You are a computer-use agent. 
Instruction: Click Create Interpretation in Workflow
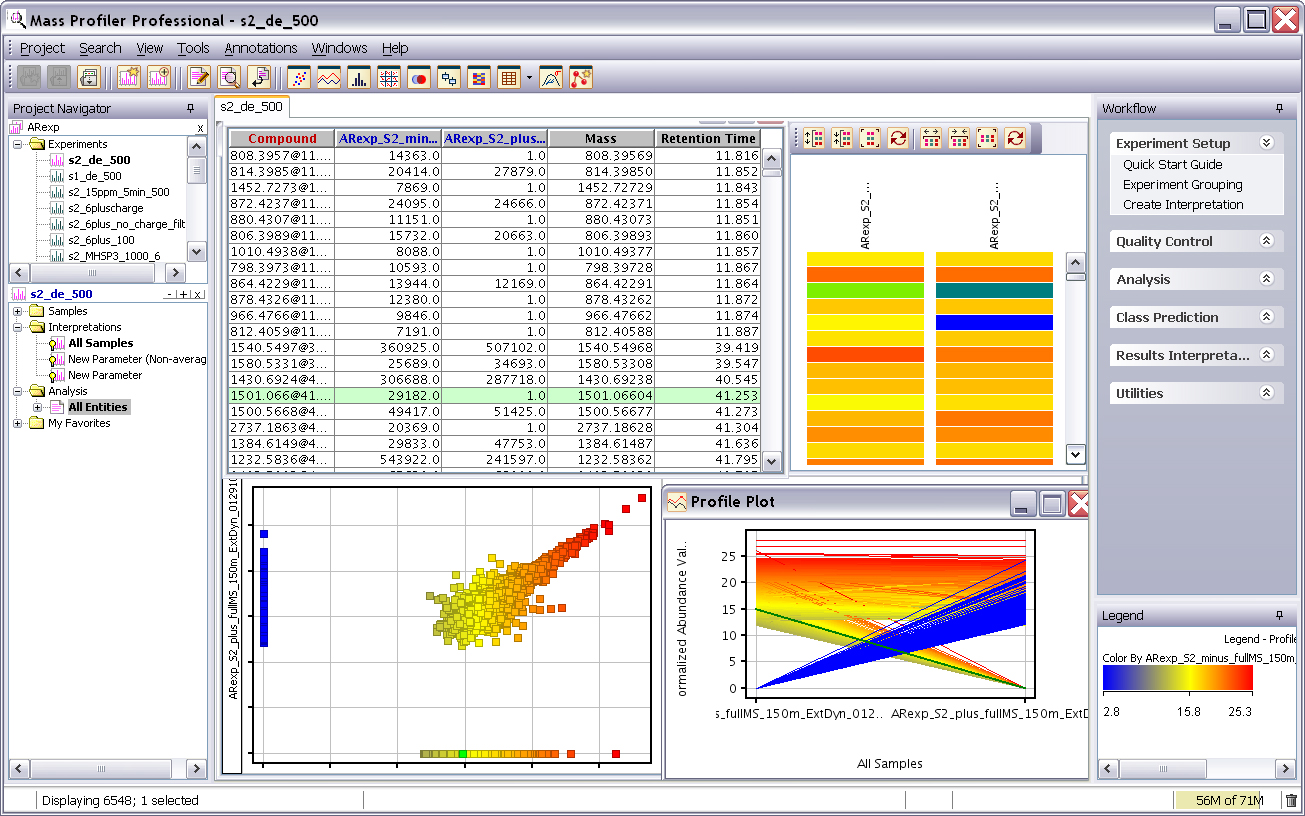pos(1183,204)
